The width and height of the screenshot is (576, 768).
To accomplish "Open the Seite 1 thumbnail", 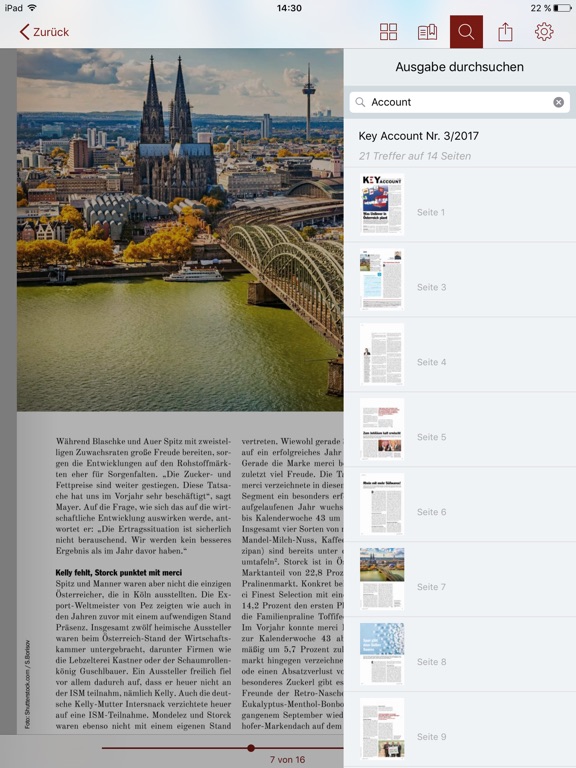I will [382, 204].
